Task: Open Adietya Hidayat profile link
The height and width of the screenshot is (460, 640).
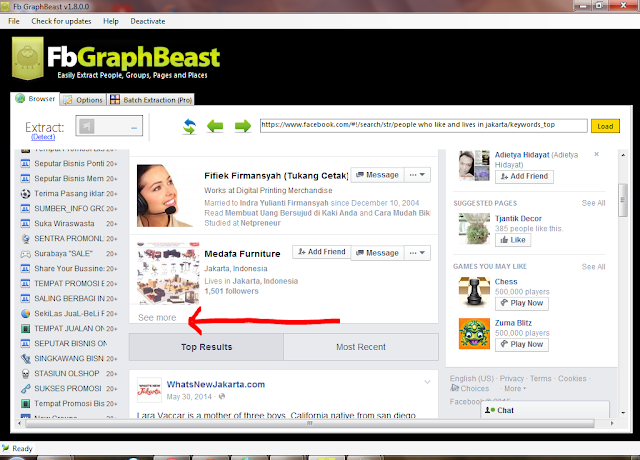Action: [522, 155]
